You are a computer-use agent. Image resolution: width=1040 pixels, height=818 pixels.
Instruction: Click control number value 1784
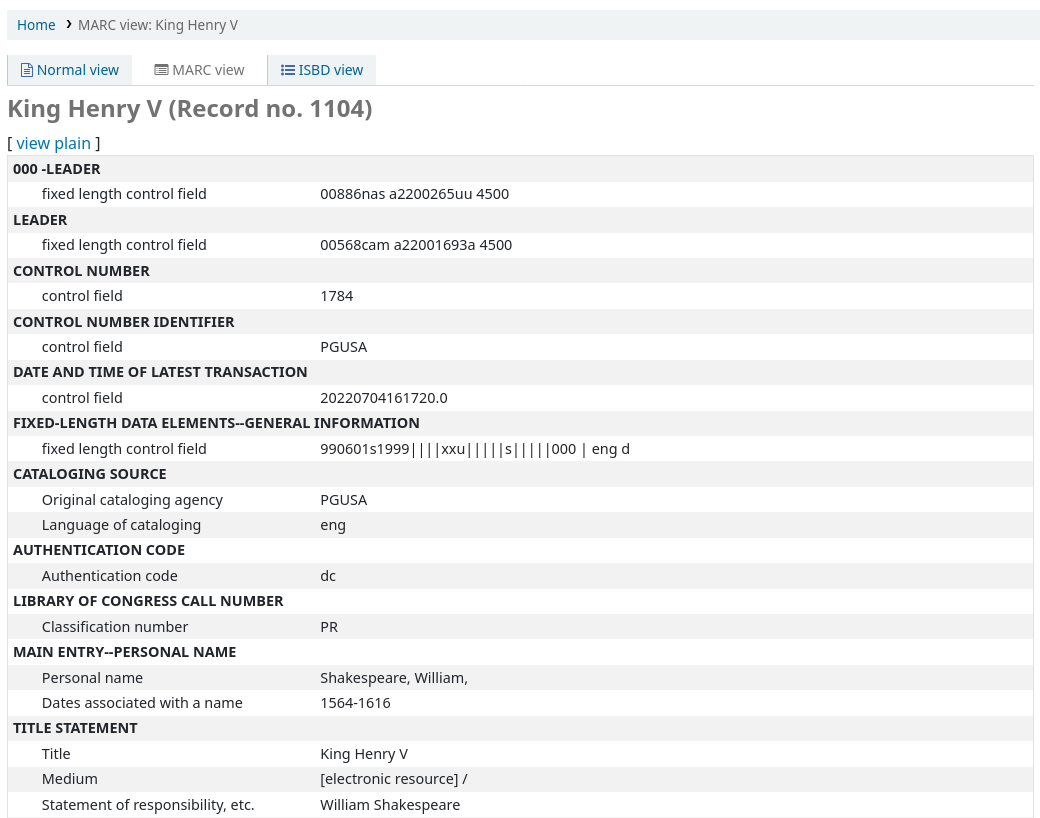pos(337,296)
